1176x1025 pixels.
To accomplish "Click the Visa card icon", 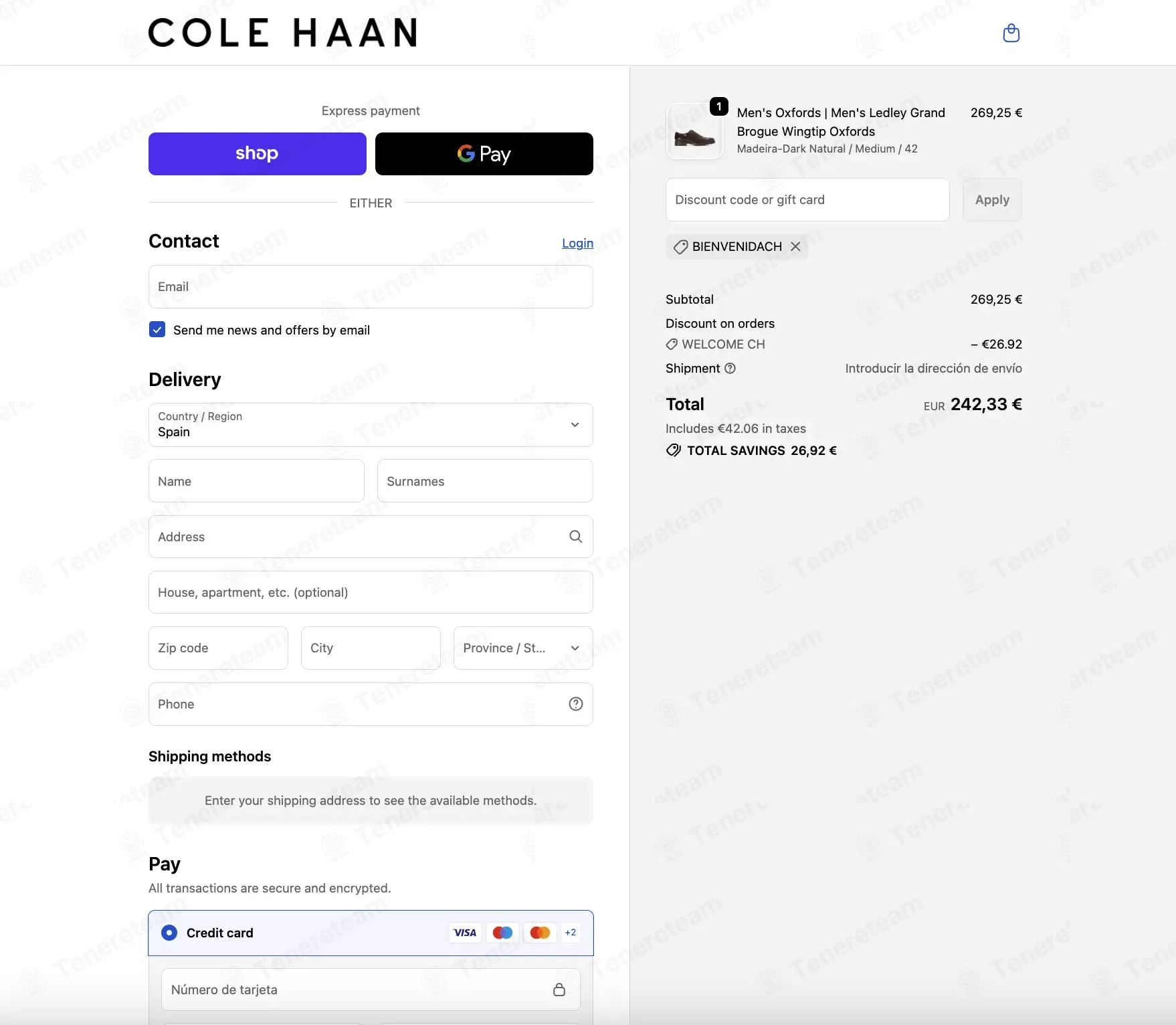I will [465, 933].
